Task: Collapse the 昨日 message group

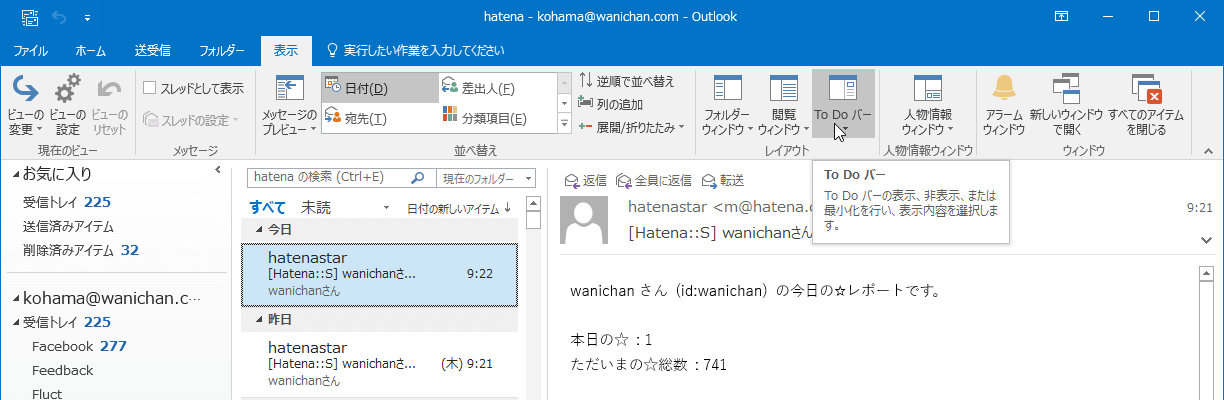Action: point(259,320)
